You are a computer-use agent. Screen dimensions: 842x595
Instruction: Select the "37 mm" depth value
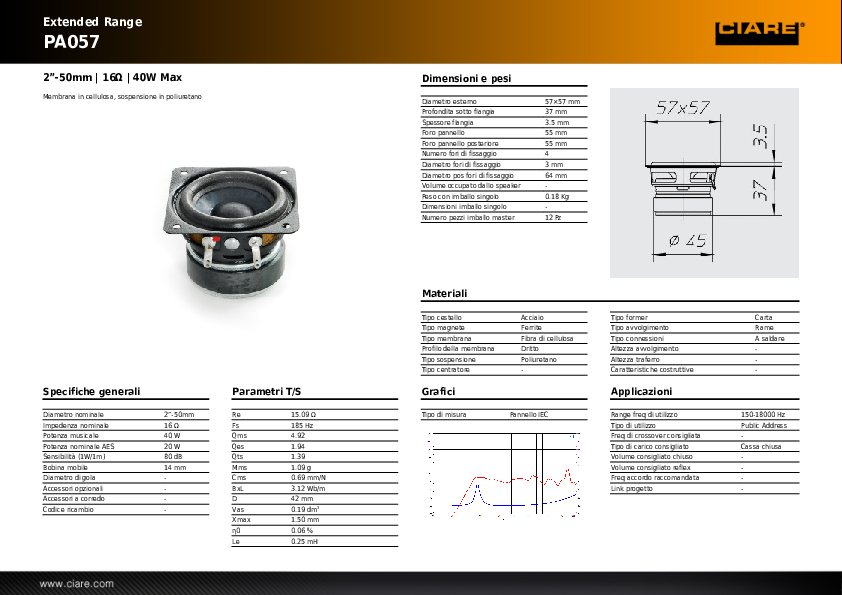click(556, 112)
